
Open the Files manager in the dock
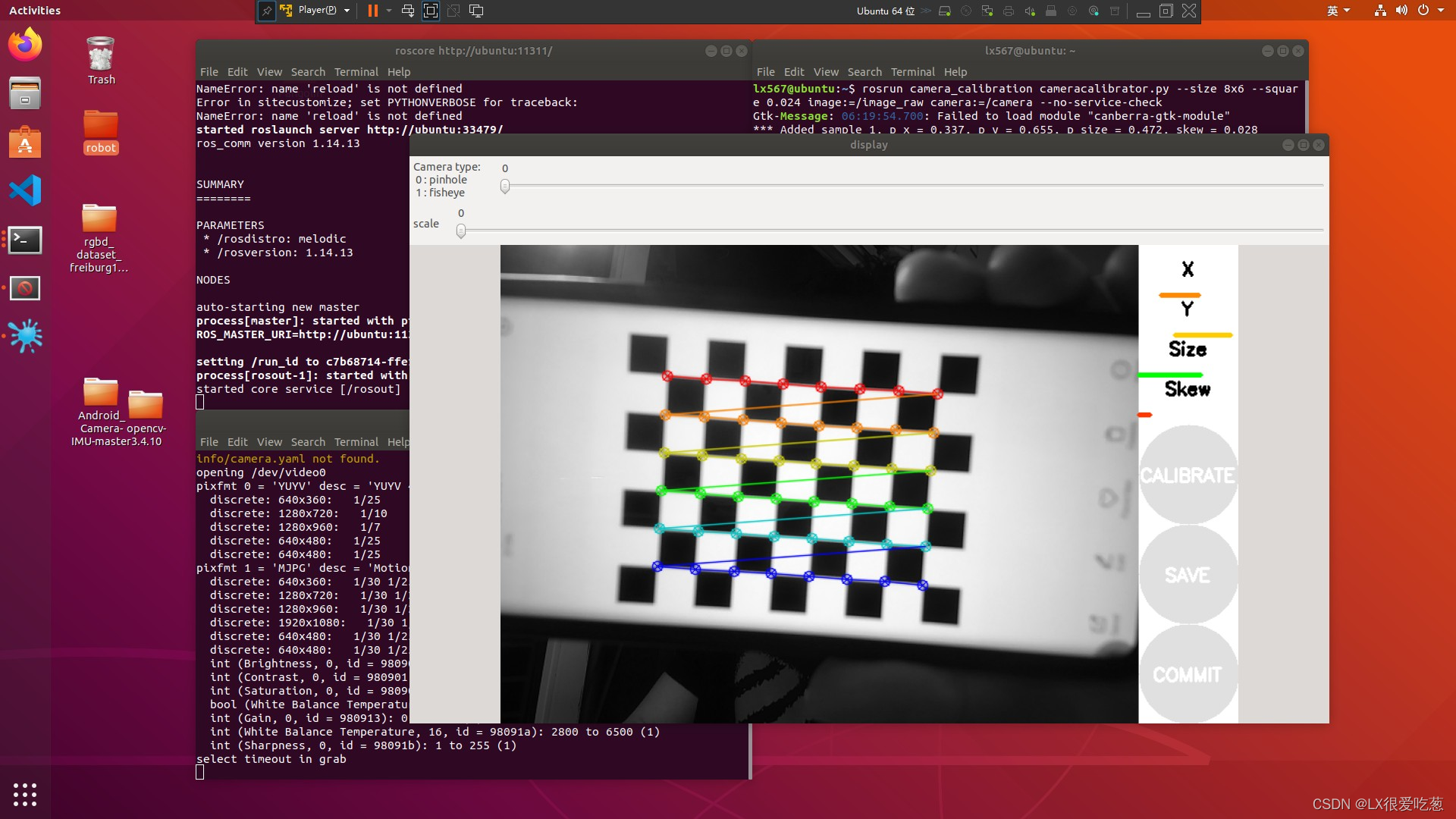coord(25,93)
